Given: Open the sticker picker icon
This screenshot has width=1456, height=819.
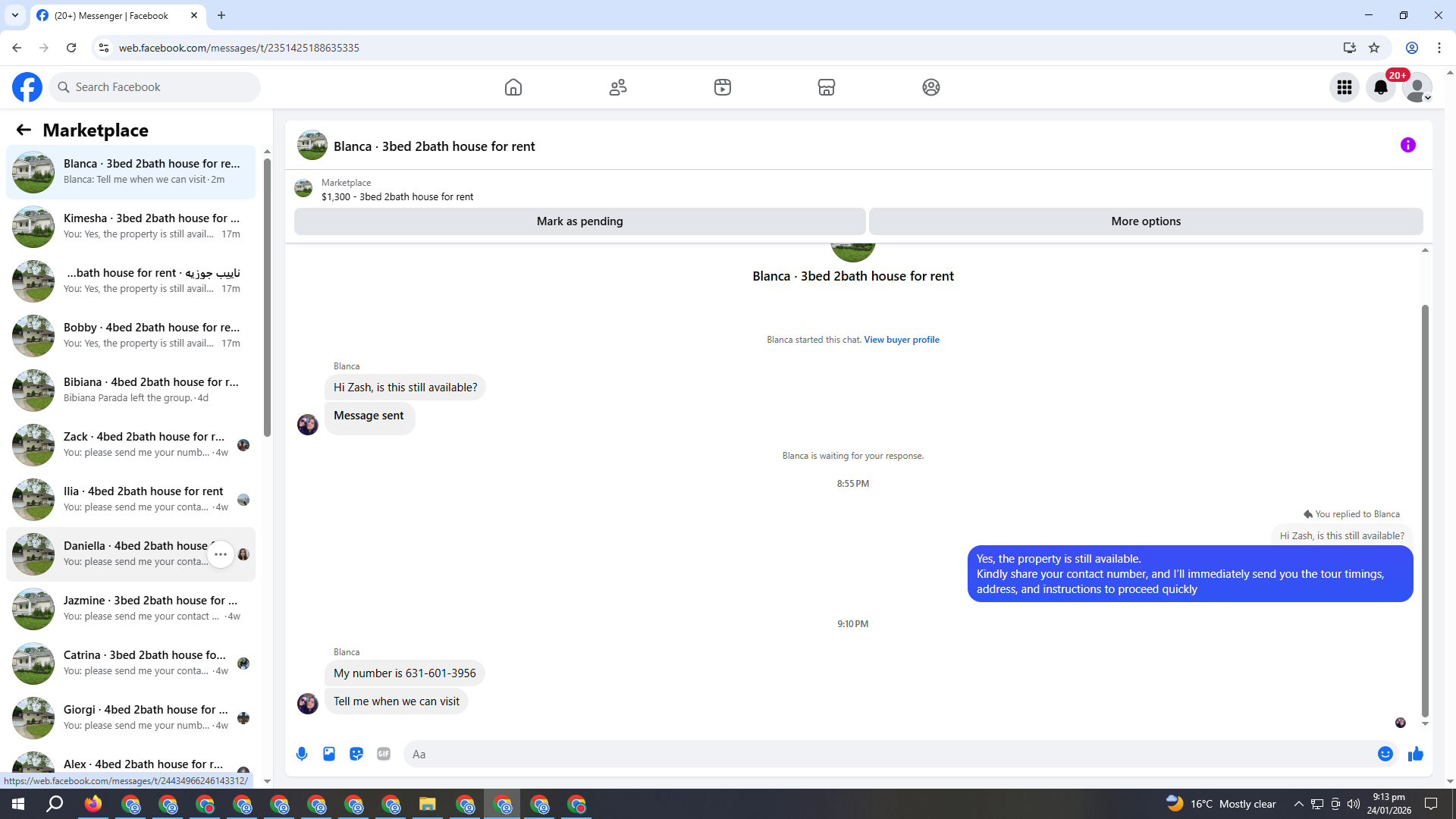Looking at the screenshot, I should point(356,754).
